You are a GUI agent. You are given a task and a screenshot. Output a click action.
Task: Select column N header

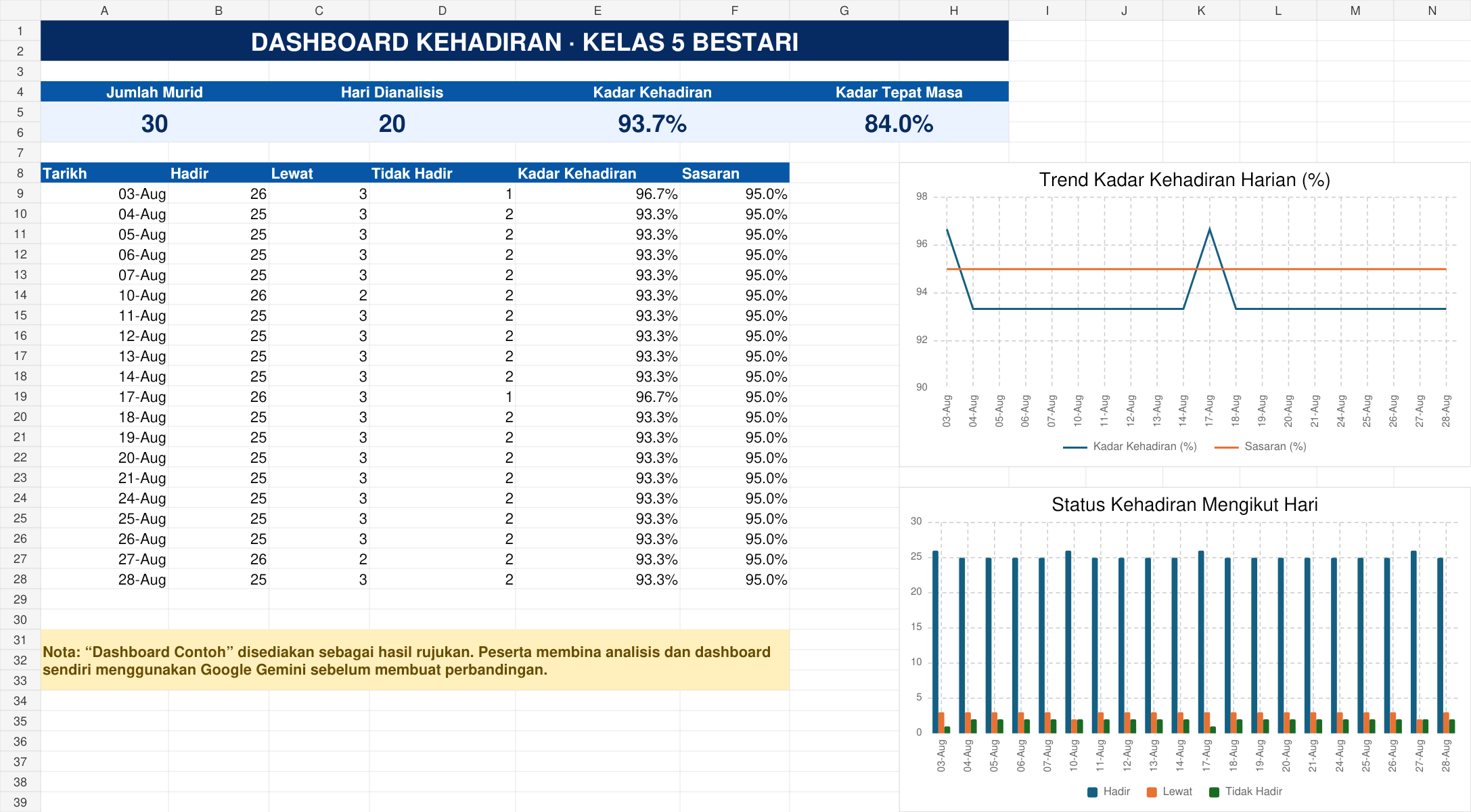(x=1432, y=10)
